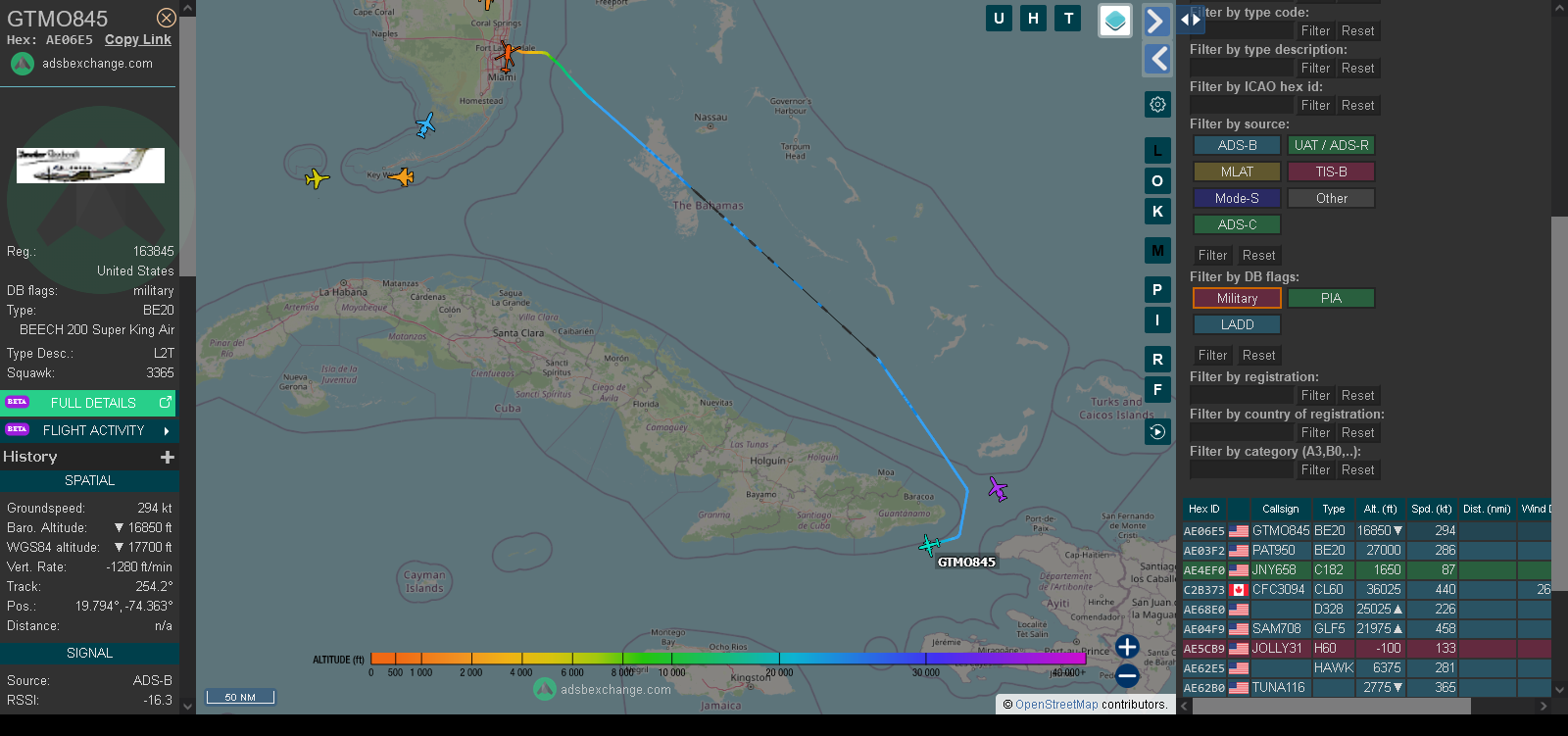Click the F map option button
The image size is (1568, 736).
[x=1157, y=389]
